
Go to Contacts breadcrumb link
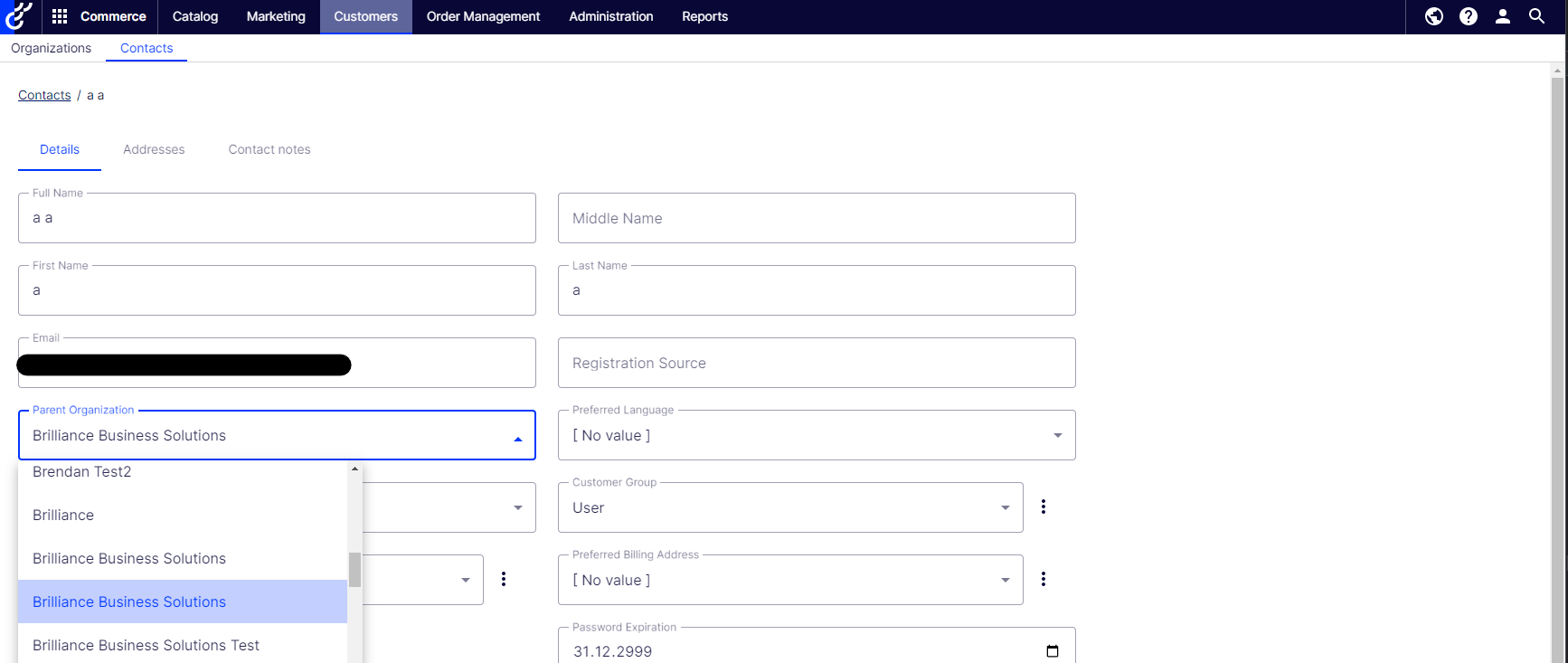click(44, 95)
